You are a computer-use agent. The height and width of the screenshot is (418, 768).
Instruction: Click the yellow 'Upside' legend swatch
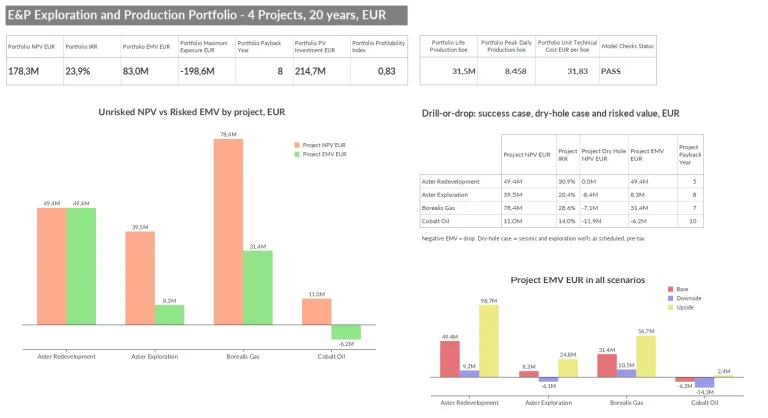click(x=671, y=307)
